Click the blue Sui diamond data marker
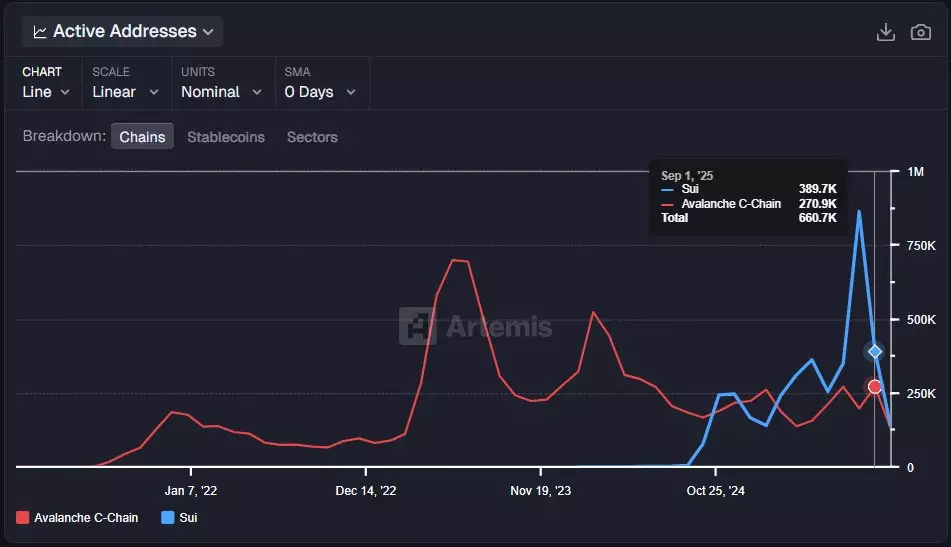 tap(875, 351)
